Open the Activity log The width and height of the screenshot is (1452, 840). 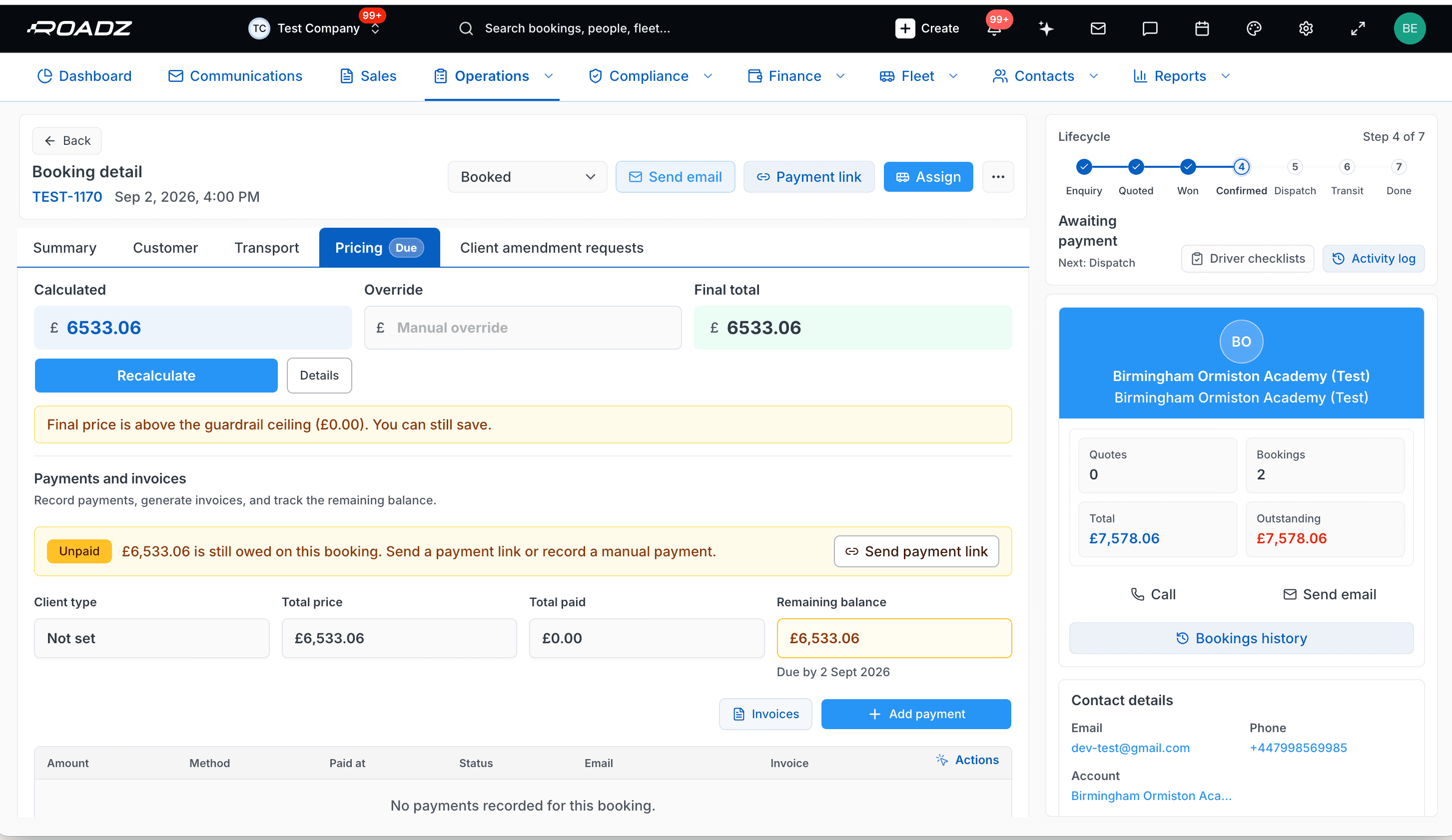pos(1373,259)
